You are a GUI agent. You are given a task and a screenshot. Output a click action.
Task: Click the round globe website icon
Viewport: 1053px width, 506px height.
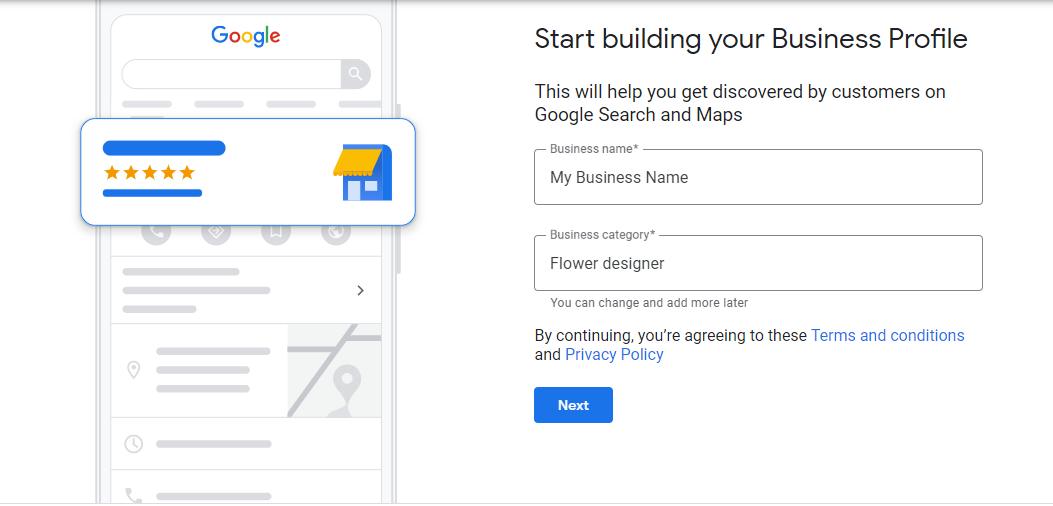tap(336, 233)
